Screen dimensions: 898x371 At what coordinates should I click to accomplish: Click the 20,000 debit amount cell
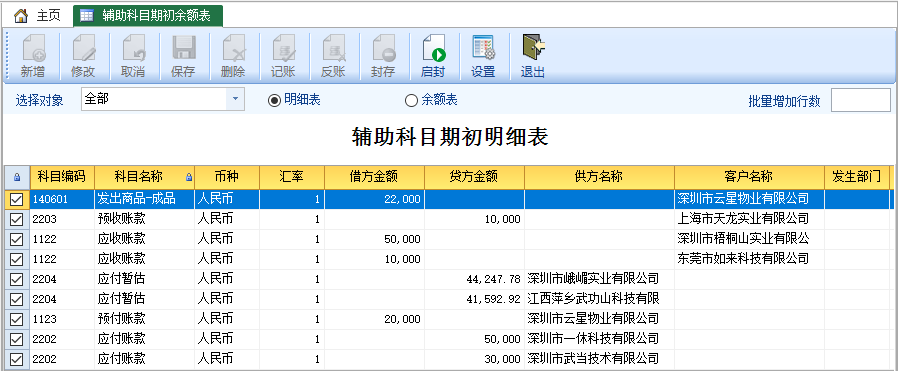[x=375, y=319]
